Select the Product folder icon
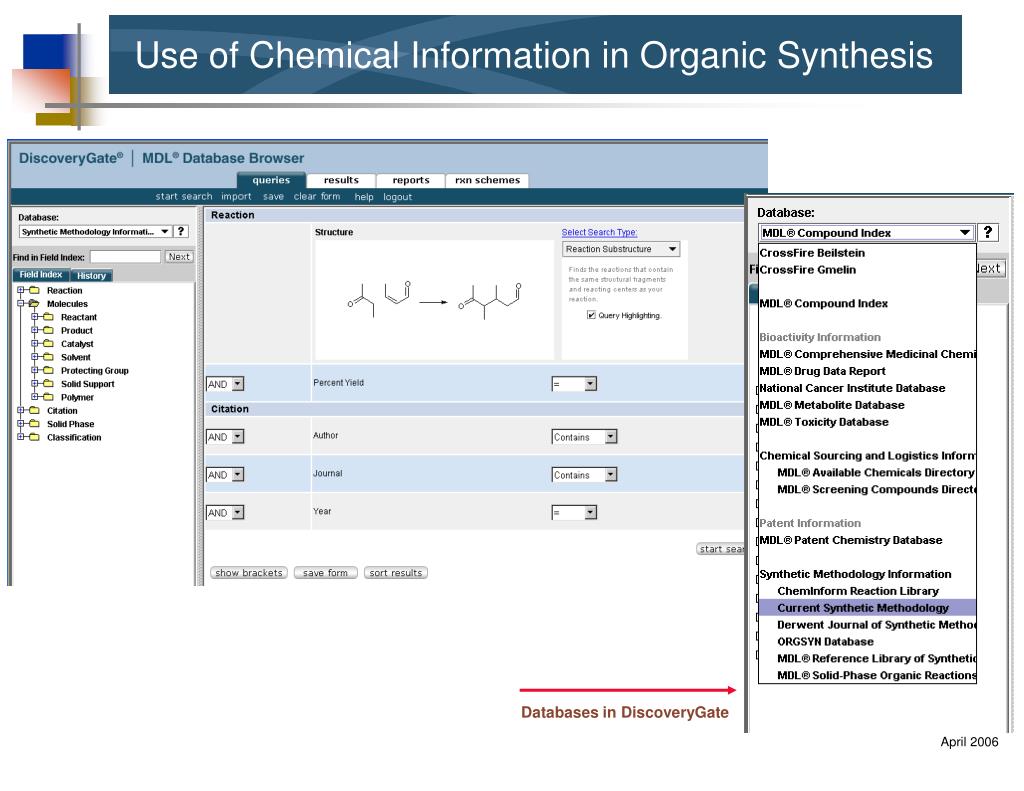The width and height of the screenshot is (1024, 791). [48, 331]
